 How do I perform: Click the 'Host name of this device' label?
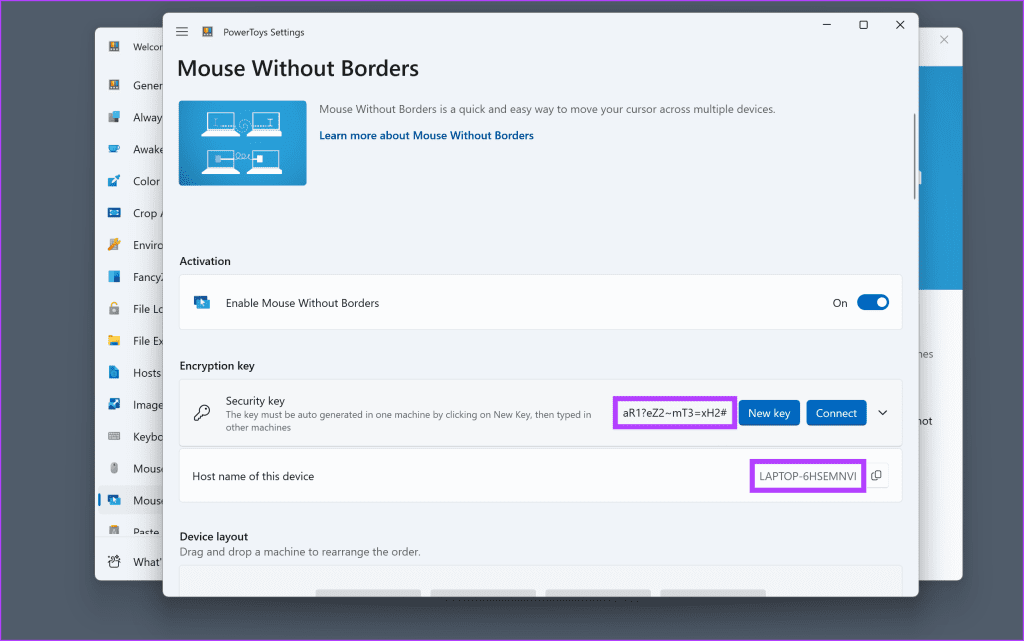click(253, 476)
